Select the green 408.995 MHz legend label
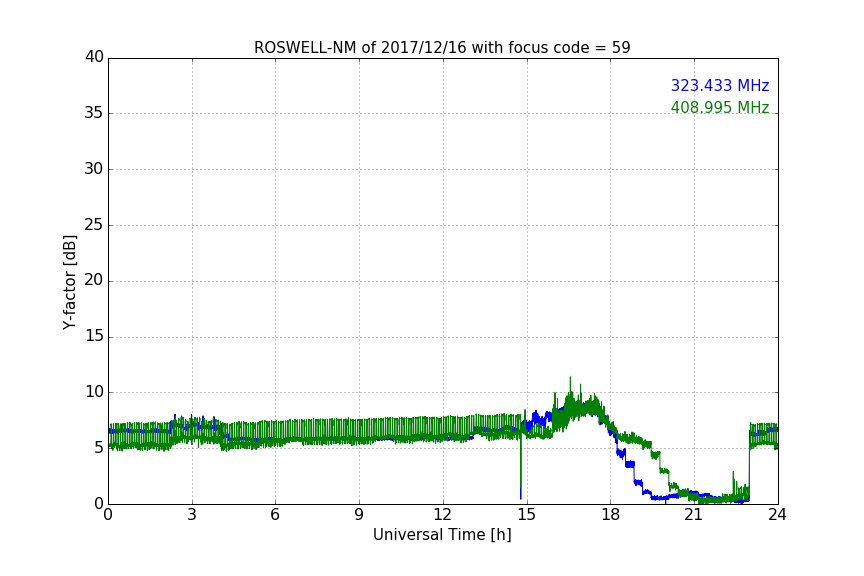This screenshot has height=576, width=864. [x=720, y=107]
